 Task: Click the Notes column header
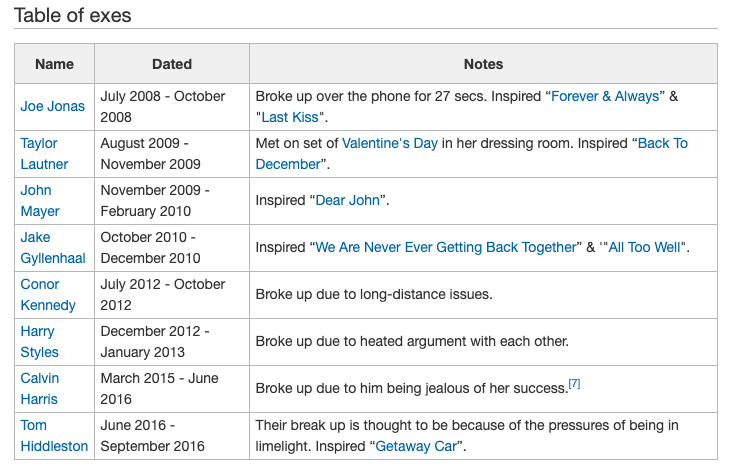point(483,64)
